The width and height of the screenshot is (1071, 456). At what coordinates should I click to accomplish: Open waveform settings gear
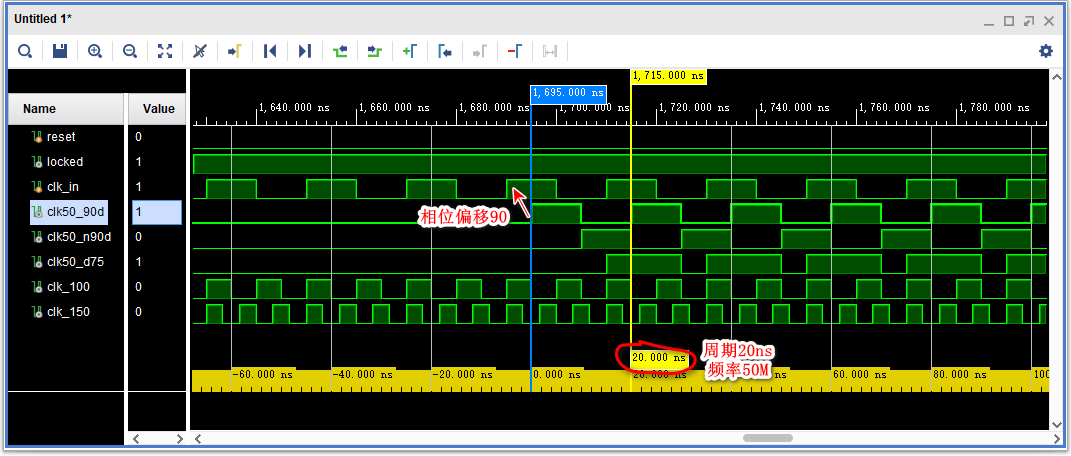pyautogui.click(x=1046, y=51)
